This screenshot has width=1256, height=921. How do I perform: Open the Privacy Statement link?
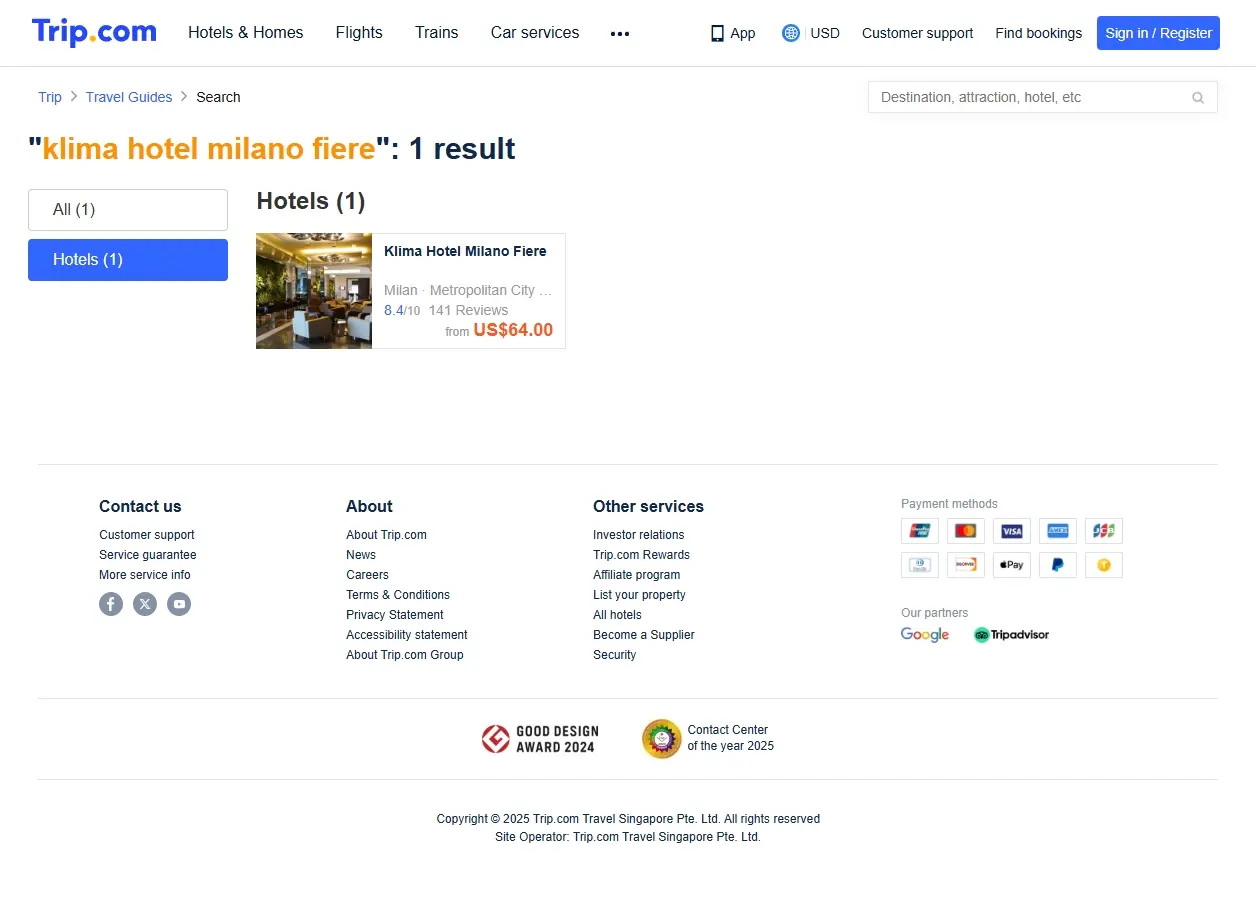[x=395, y=615]
